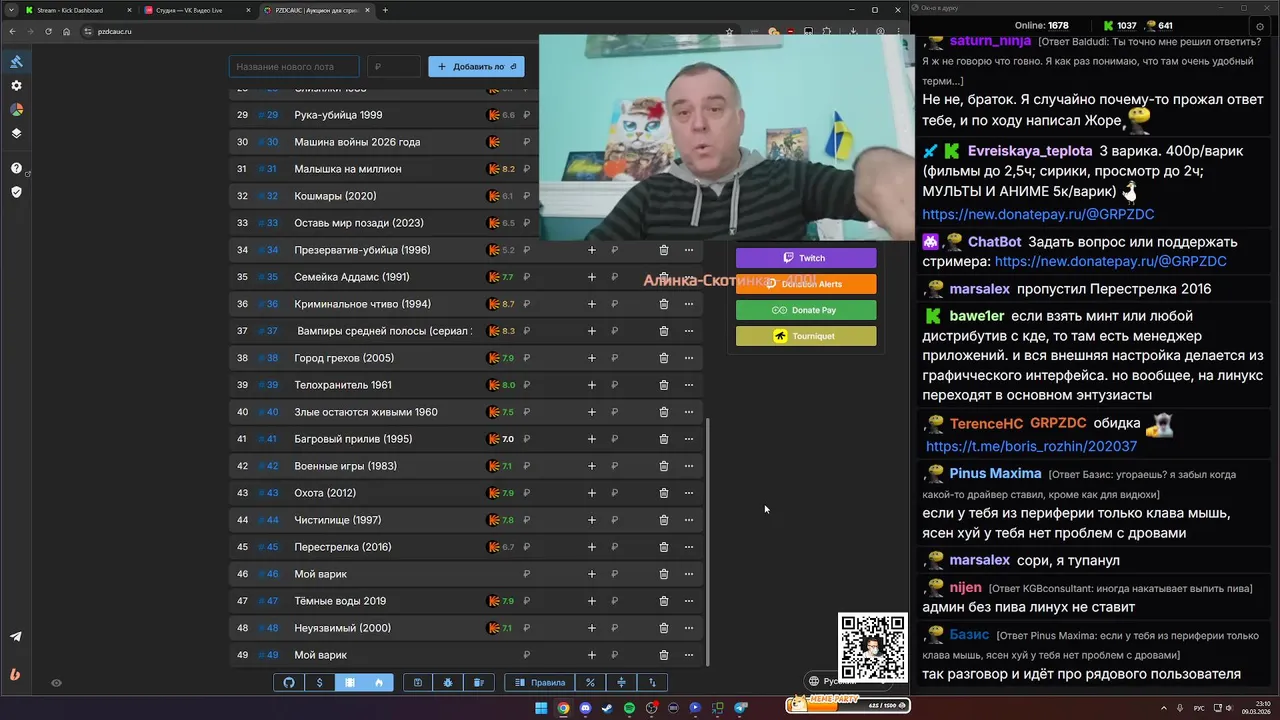This screenshot has width=1280, height=720.
Task: Click the shield check icon in sidebar
Action: coord(16,192)
